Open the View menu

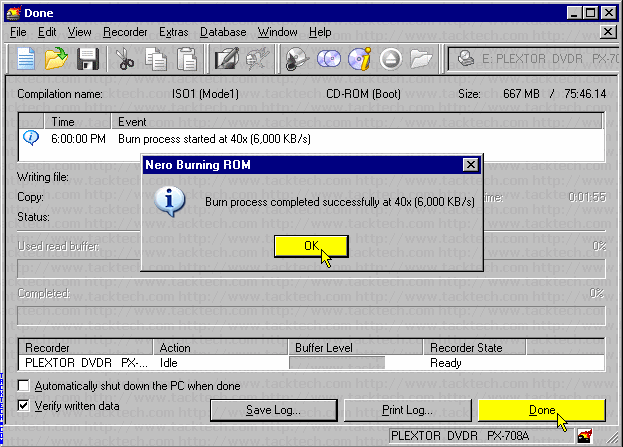(x=79, y=32)
